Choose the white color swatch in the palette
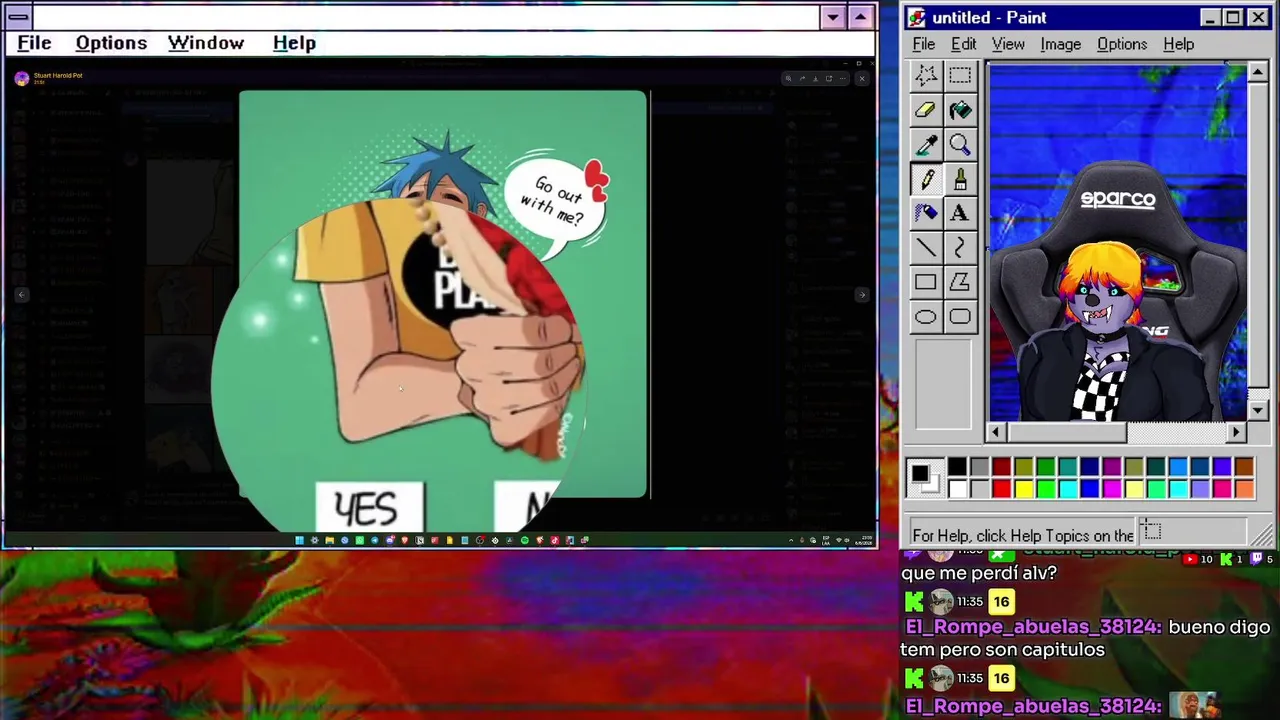The width and height of the screenshot is (1280, 720). (x=957, y=488)
